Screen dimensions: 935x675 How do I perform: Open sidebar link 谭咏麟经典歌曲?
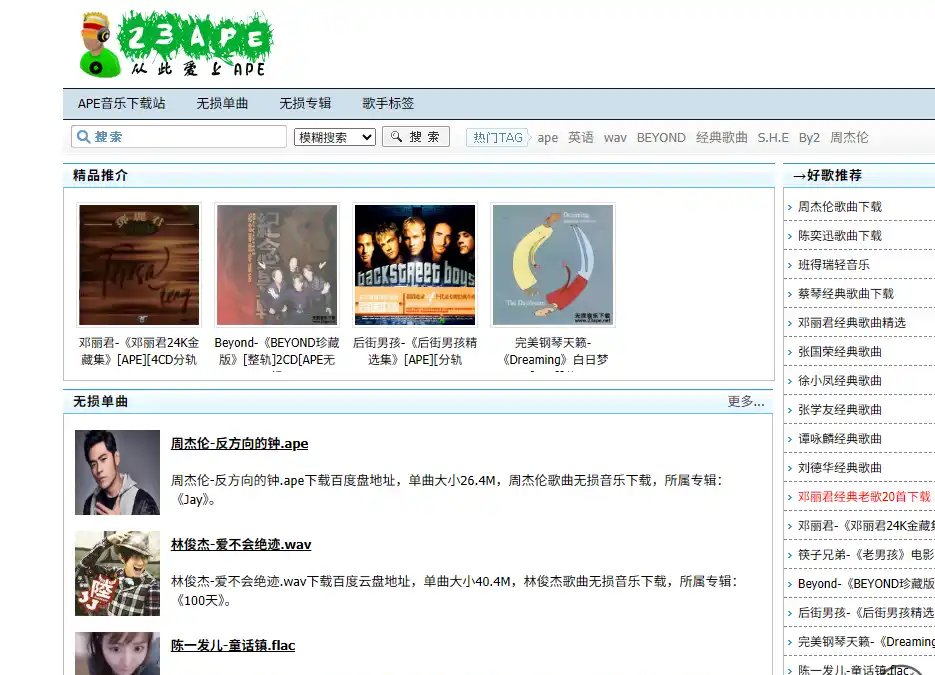coord(840,438)
